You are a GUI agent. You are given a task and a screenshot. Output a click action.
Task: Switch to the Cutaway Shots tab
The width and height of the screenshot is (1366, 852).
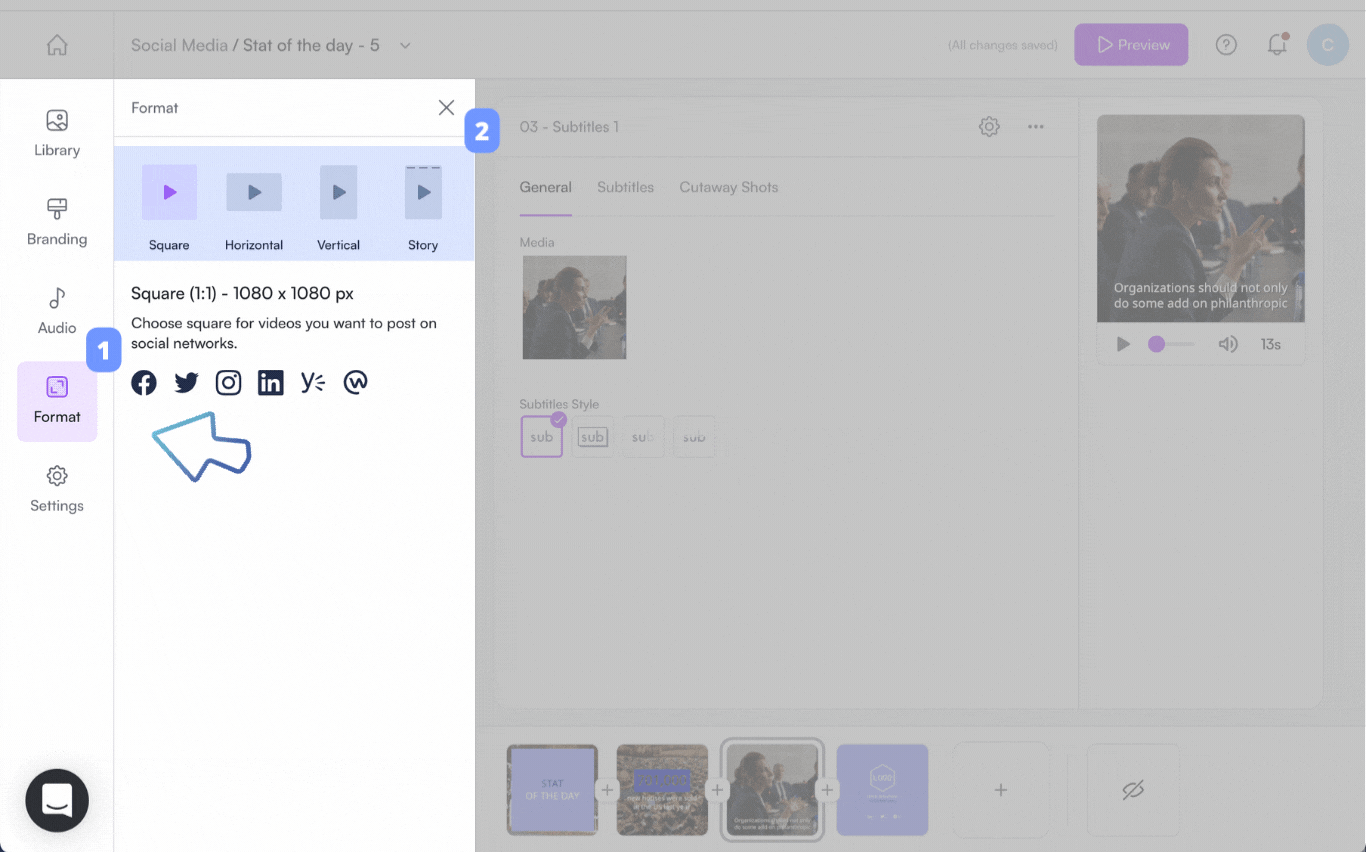728,187
